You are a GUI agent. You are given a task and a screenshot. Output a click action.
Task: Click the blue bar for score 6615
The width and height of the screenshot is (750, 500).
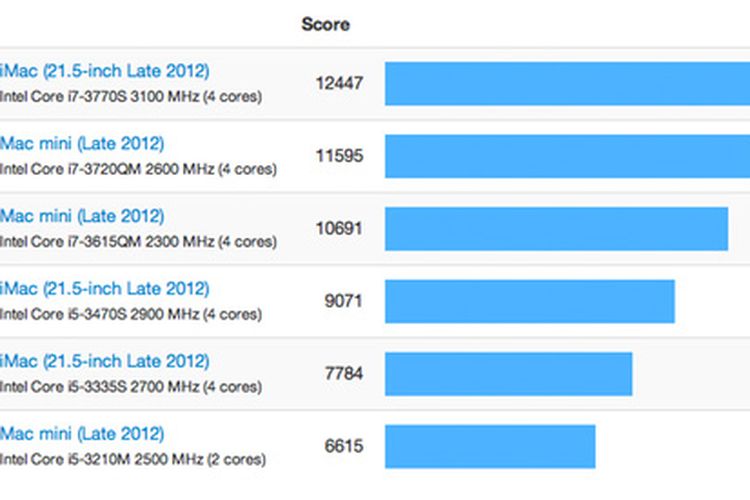[490, 446]
